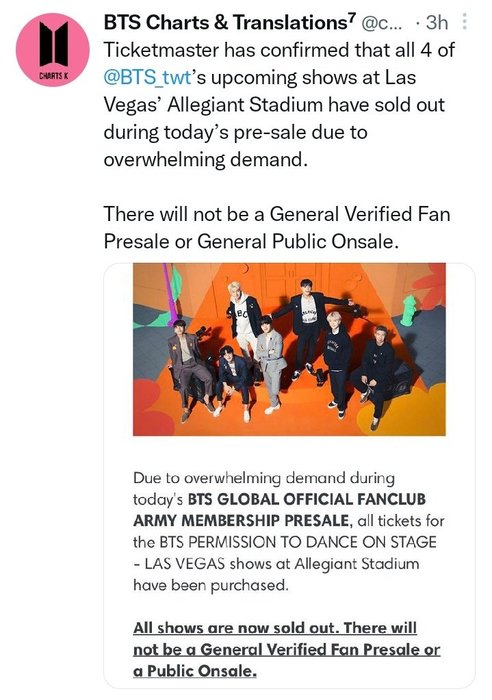Click the person wearing the white hoodie
The width and height of the screenshot is (492, 700).
244,316
